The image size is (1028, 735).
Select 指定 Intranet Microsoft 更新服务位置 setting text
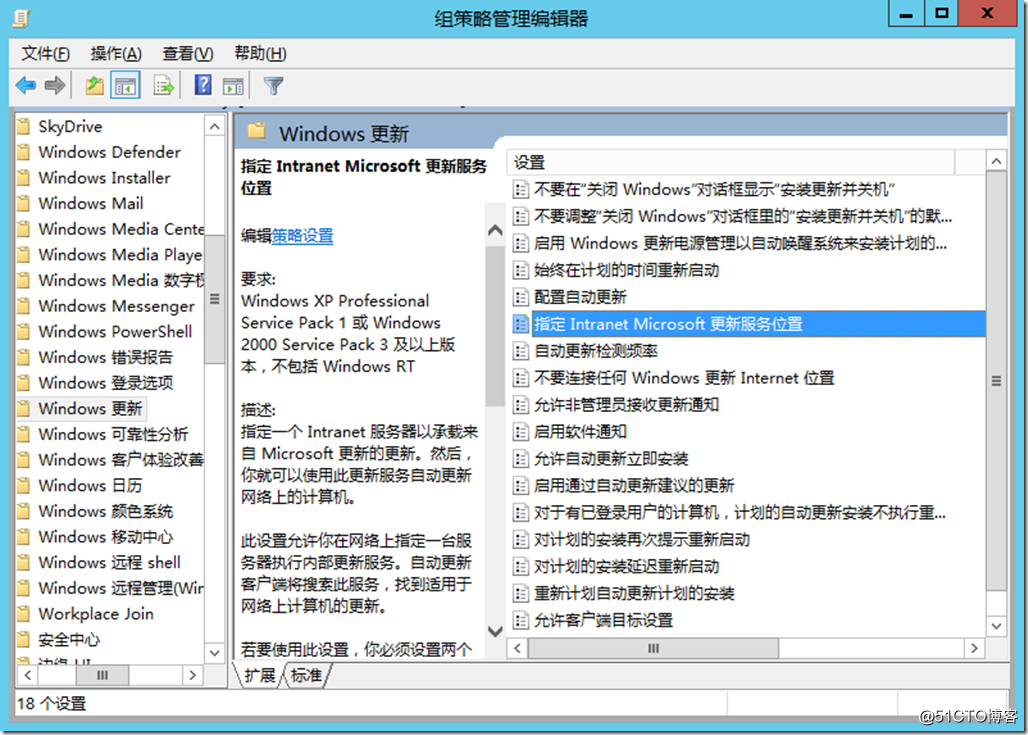point(668,324)
